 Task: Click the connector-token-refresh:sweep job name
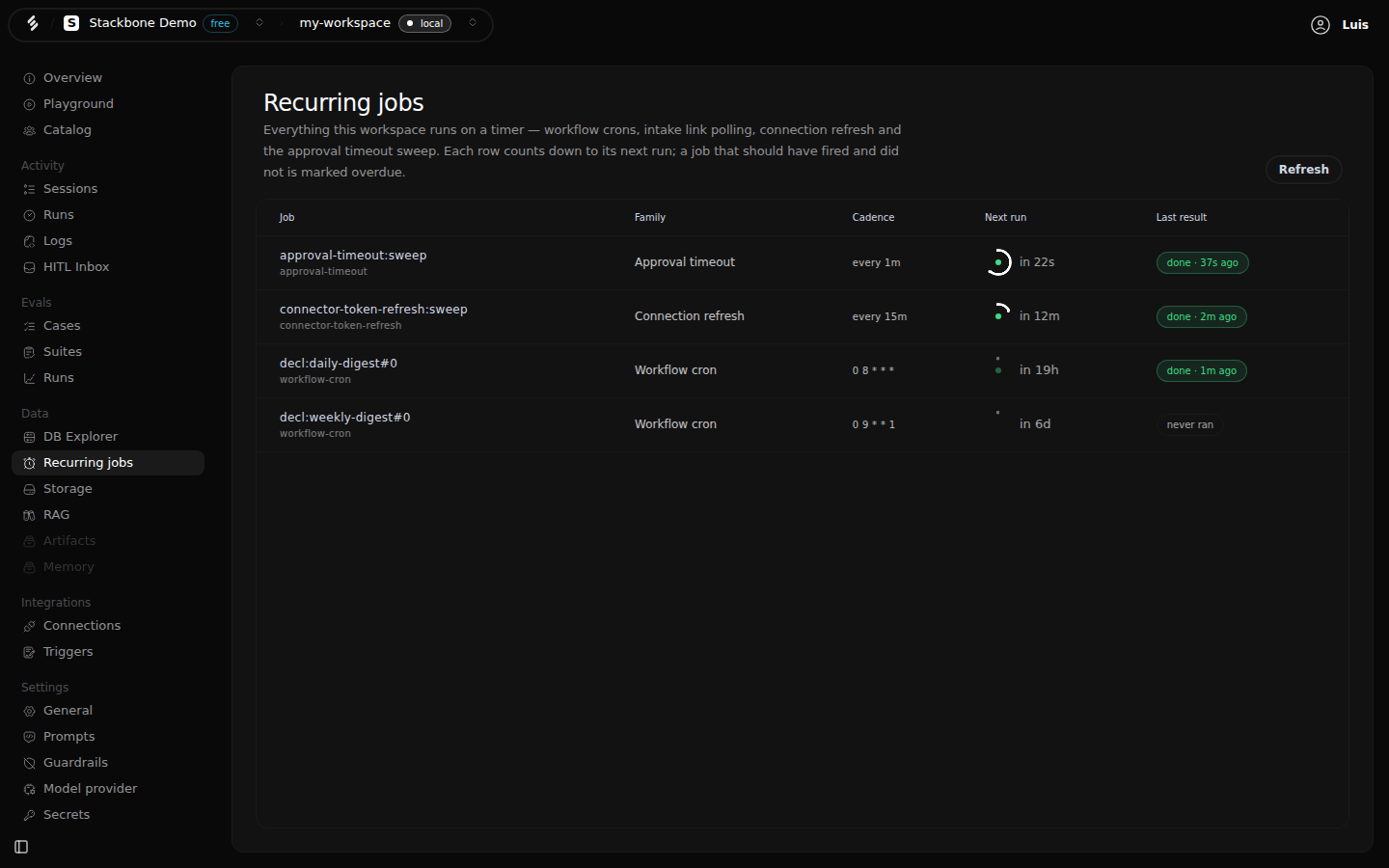click(x=373, y=310)
